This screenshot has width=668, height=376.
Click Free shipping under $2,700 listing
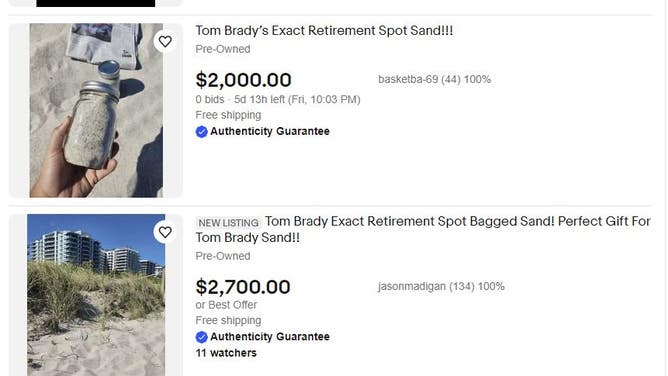click(228, 320)
